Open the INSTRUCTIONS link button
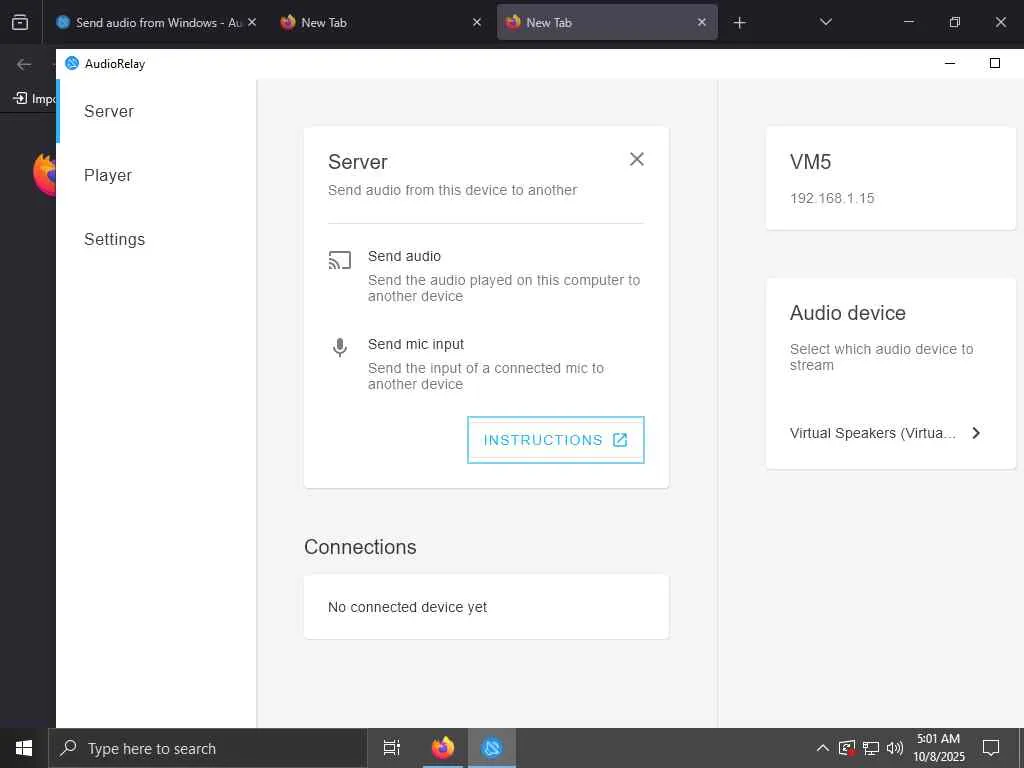1024x768 pixels. pos(556,440)
